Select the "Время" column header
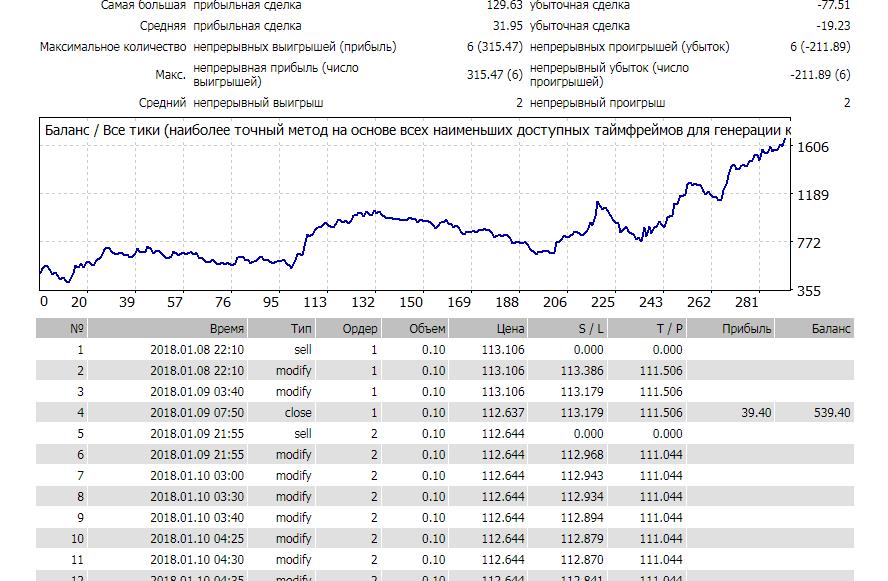Viewport: 888px width, 581px height. click(x=226, y=328)
